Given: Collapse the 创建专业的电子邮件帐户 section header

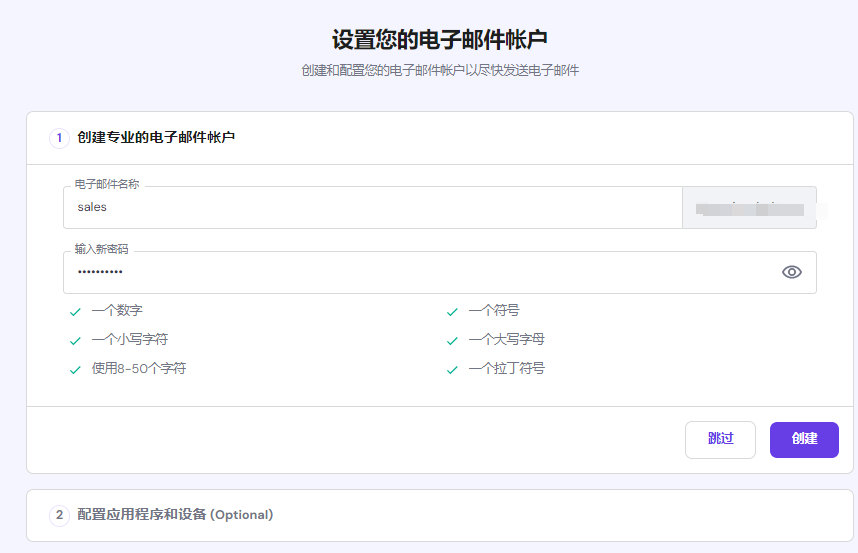Looking at the screenshot, I should 156,138.
